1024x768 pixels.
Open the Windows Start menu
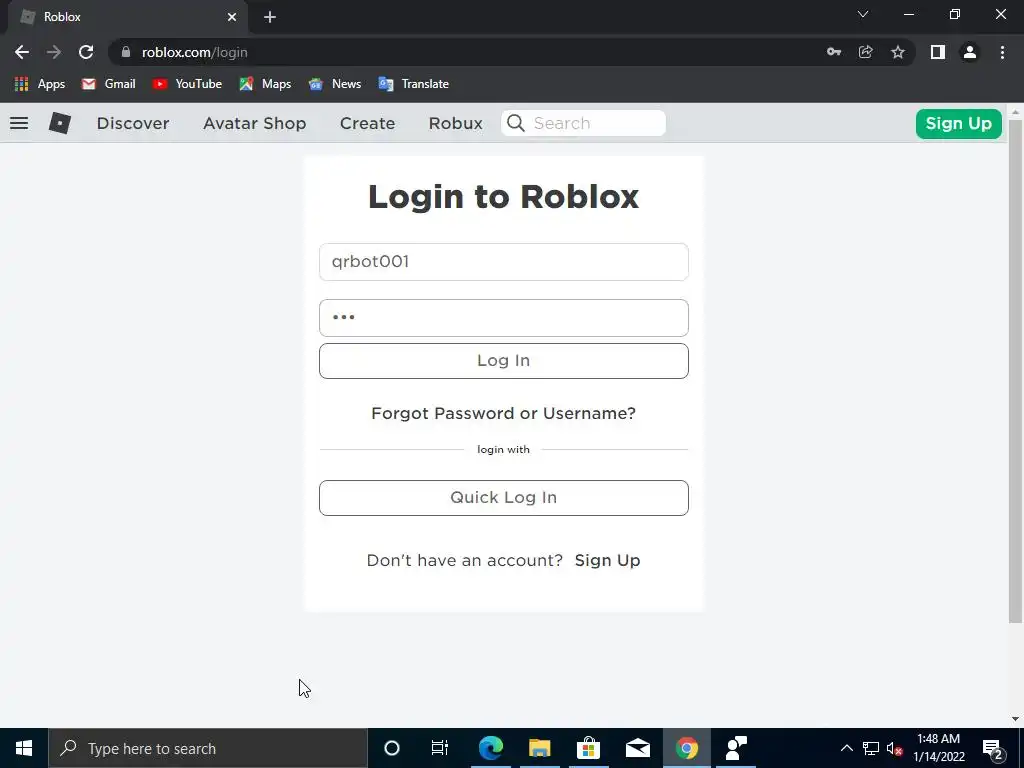[x=24, y=748]
